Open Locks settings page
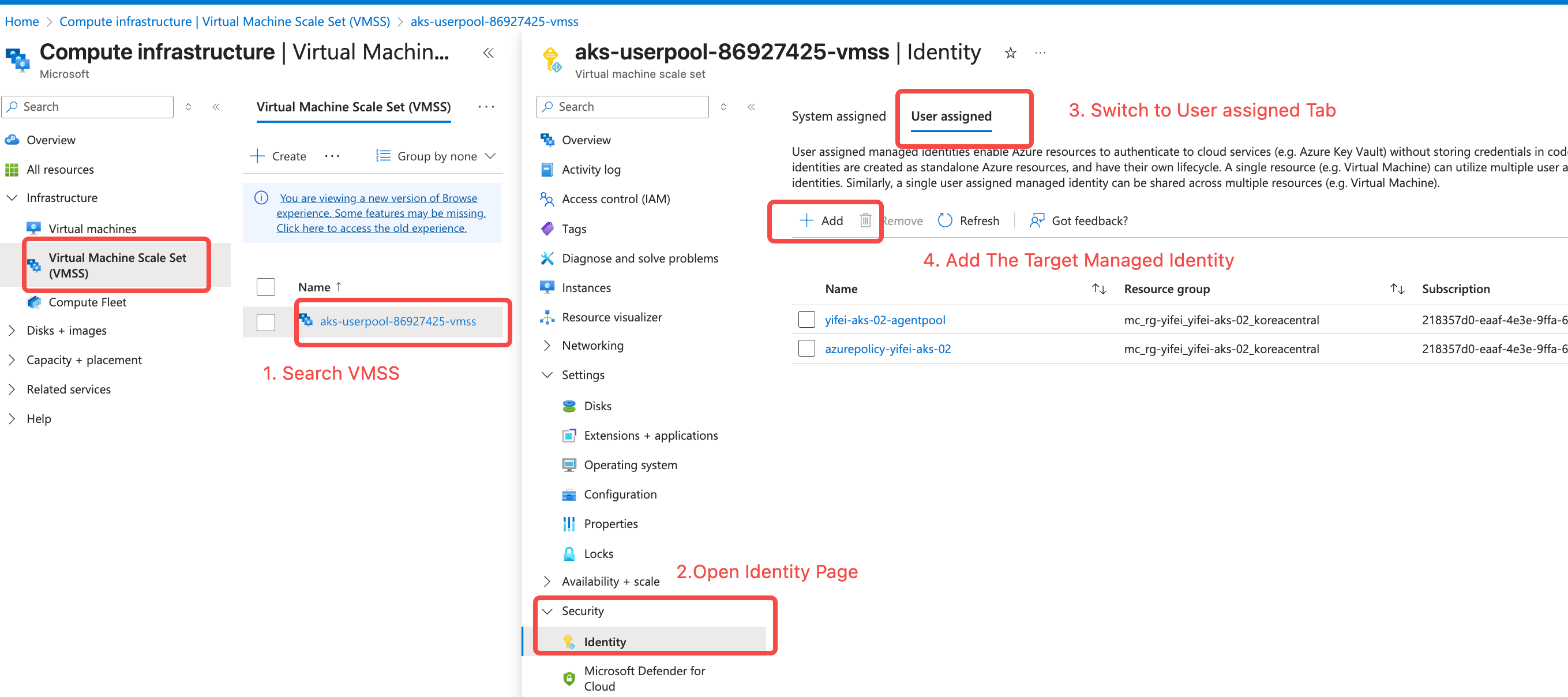 [x=598, y=553]
